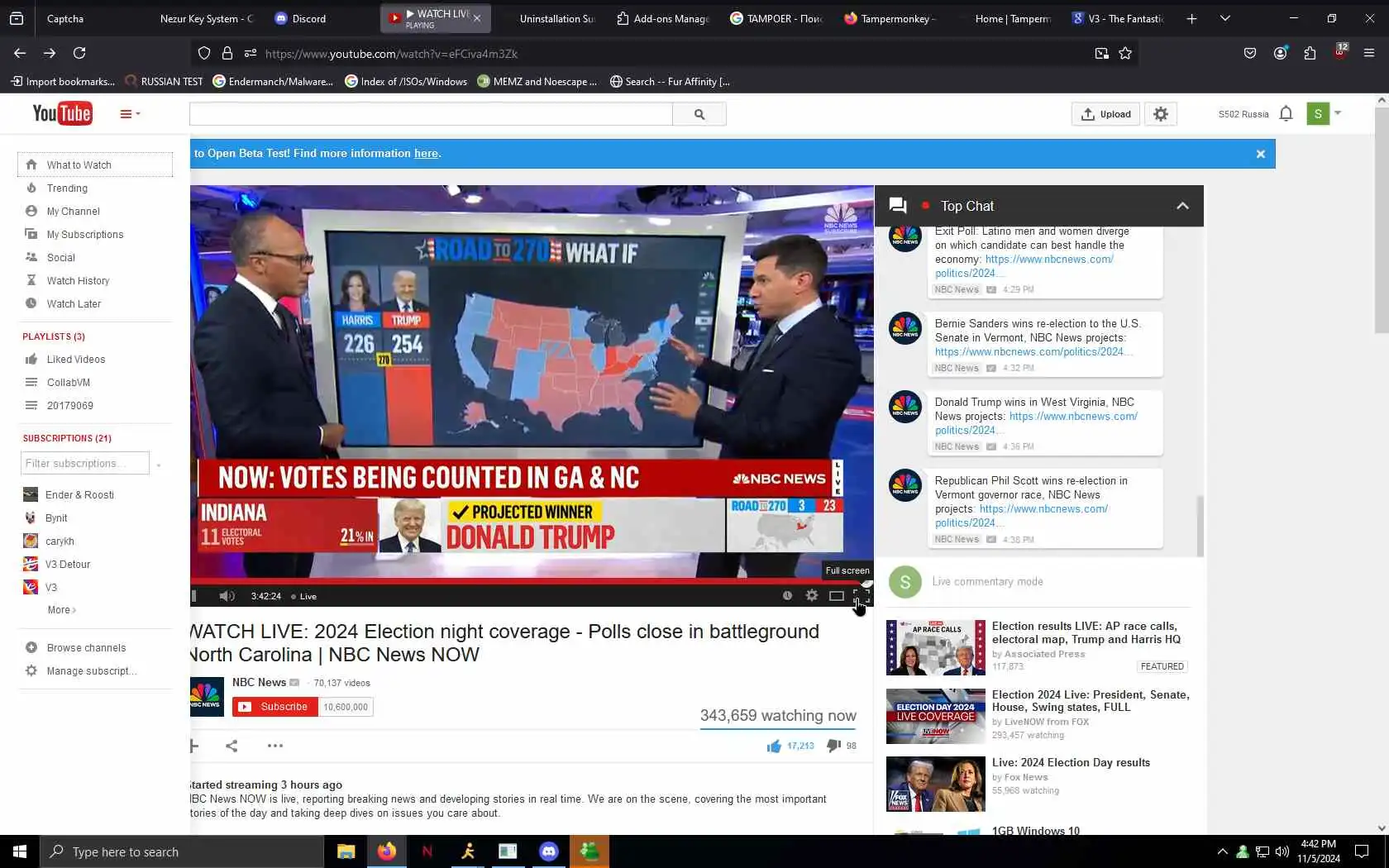Focus the YouTube search box
Screen dimensions: 1389x868
point(431,114)
